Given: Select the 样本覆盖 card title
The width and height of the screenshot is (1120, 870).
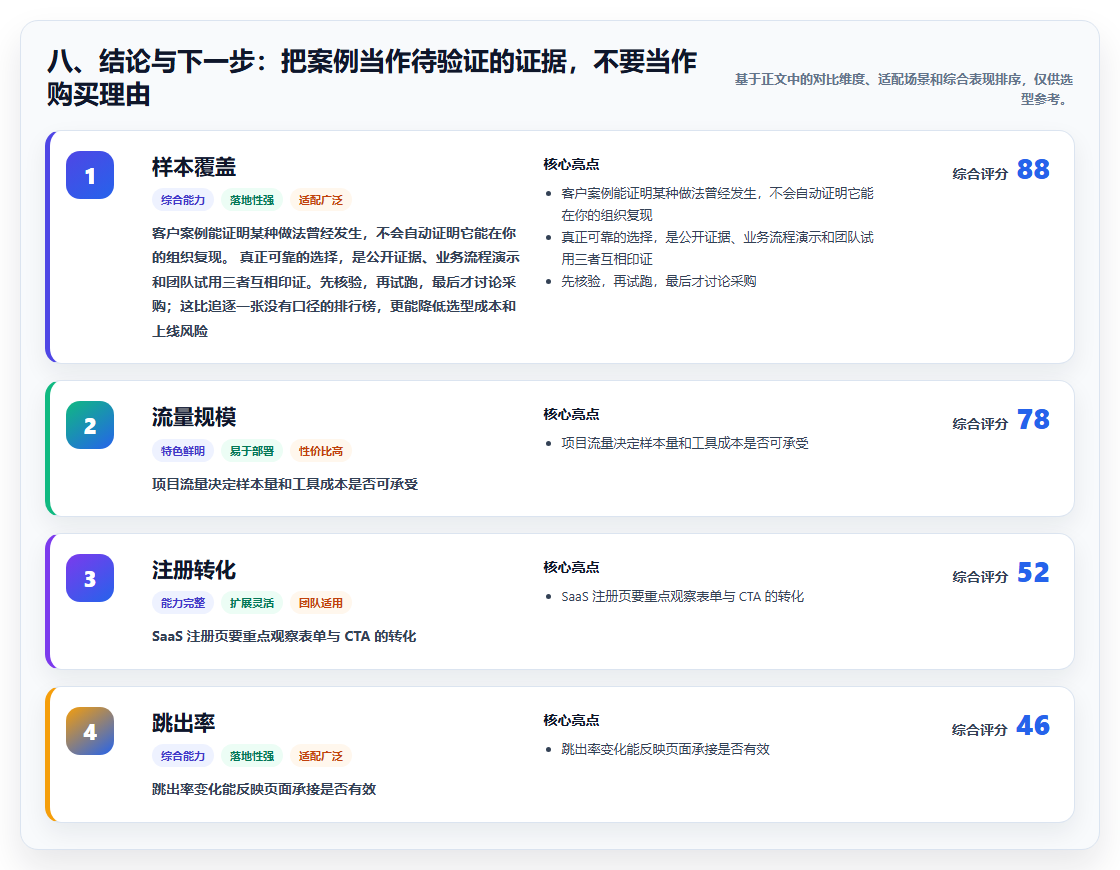Looking at the screenshot, I should 194,167.
